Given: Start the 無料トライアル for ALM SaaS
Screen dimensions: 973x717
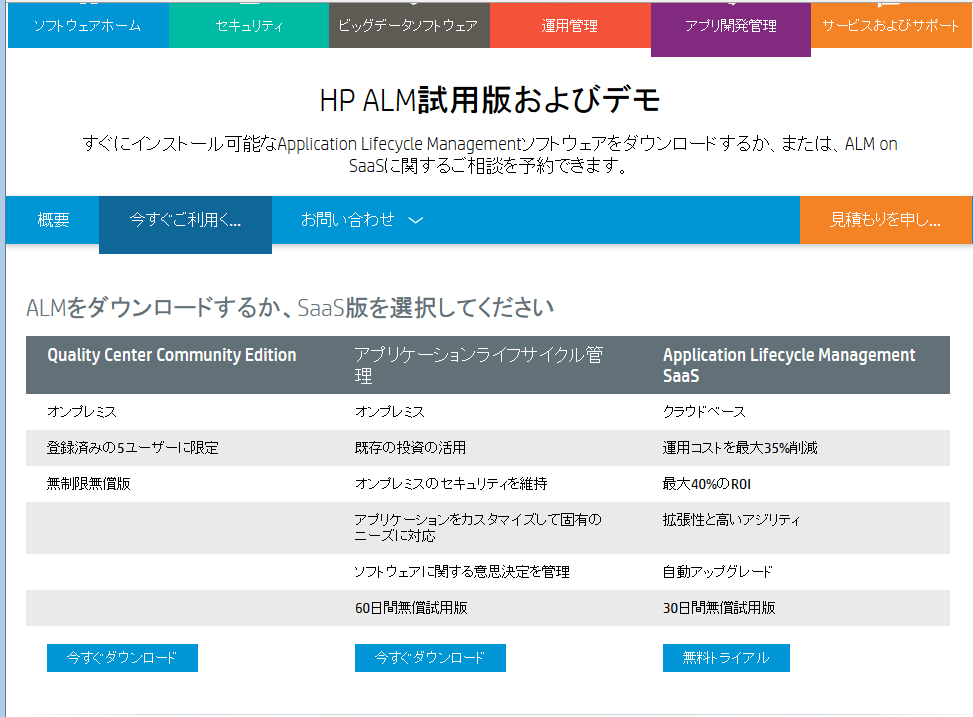Looking at the screenshot, I should [726, 658].
